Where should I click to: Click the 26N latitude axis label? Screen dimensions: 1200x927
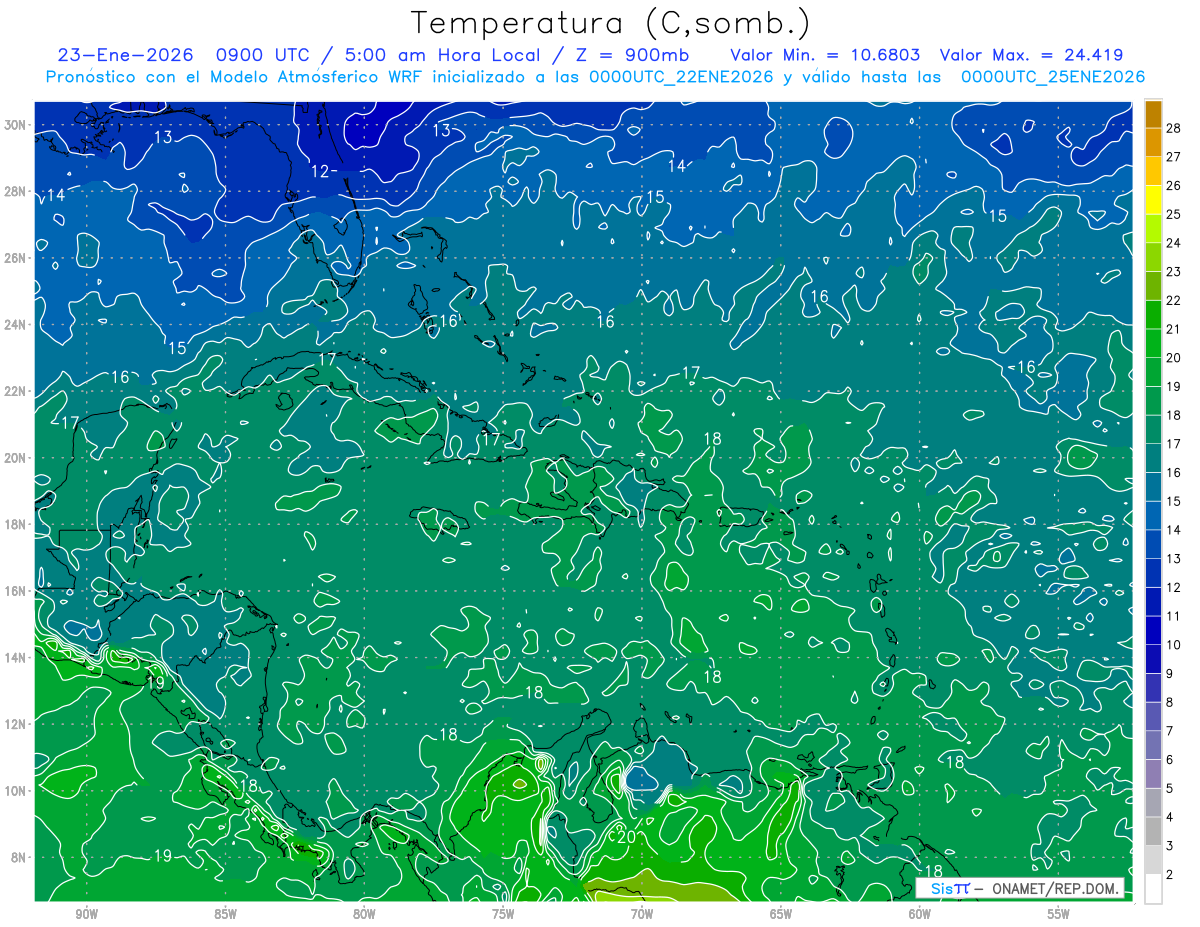coord(17,258)
